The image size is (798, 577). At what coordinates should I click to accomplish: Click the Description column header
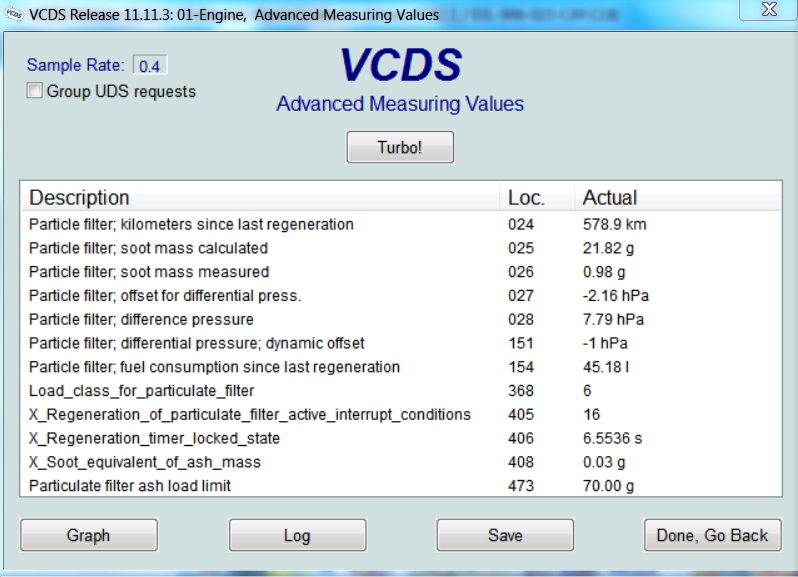[80, 197]
